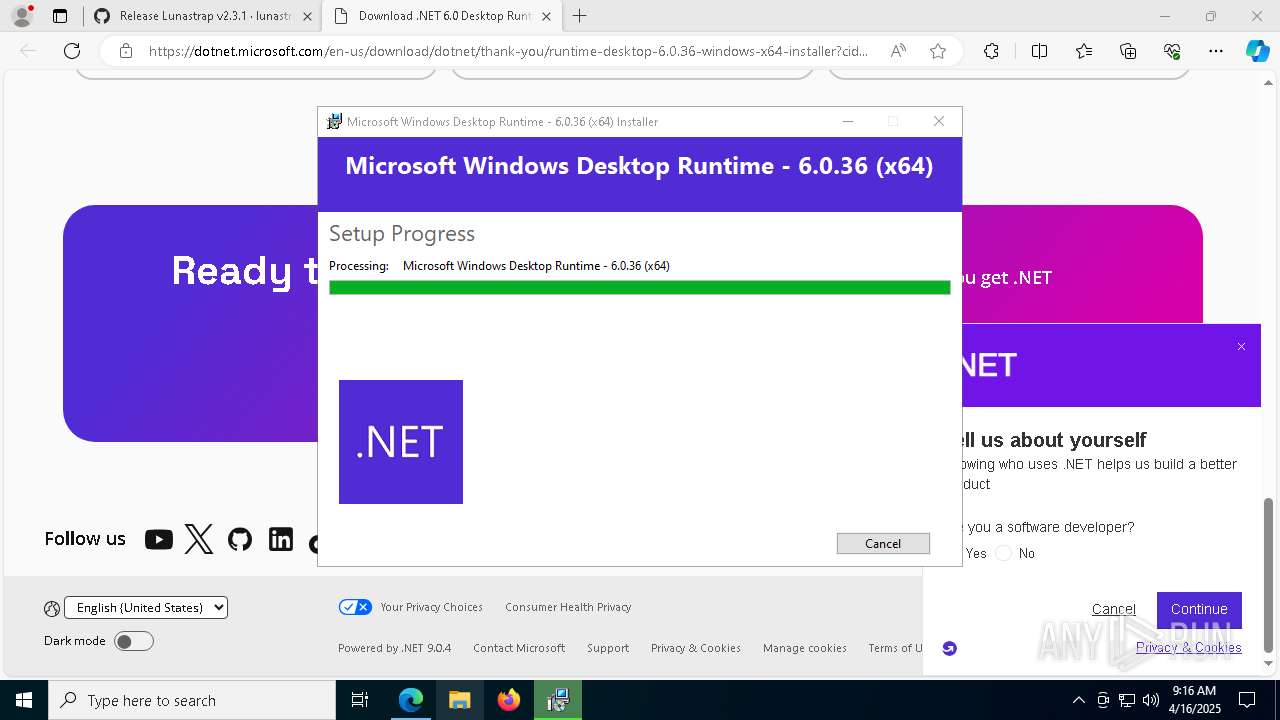Open Edge Settings and more menu
The height and width of the screenshot is (720, 1280).
(1216, 51)
